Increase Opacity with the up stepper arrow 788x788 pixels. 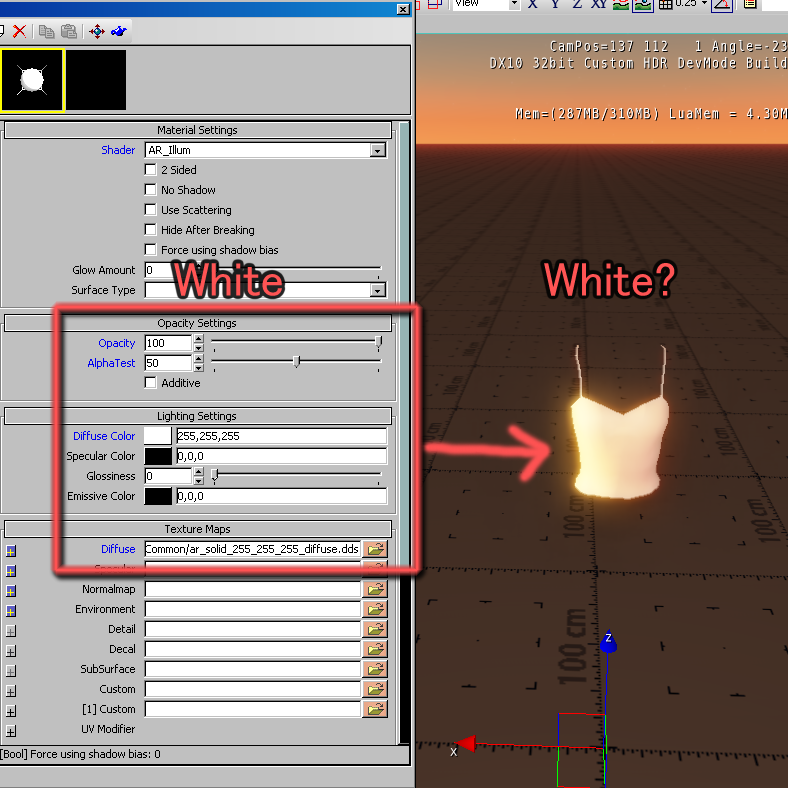point(199,339)
